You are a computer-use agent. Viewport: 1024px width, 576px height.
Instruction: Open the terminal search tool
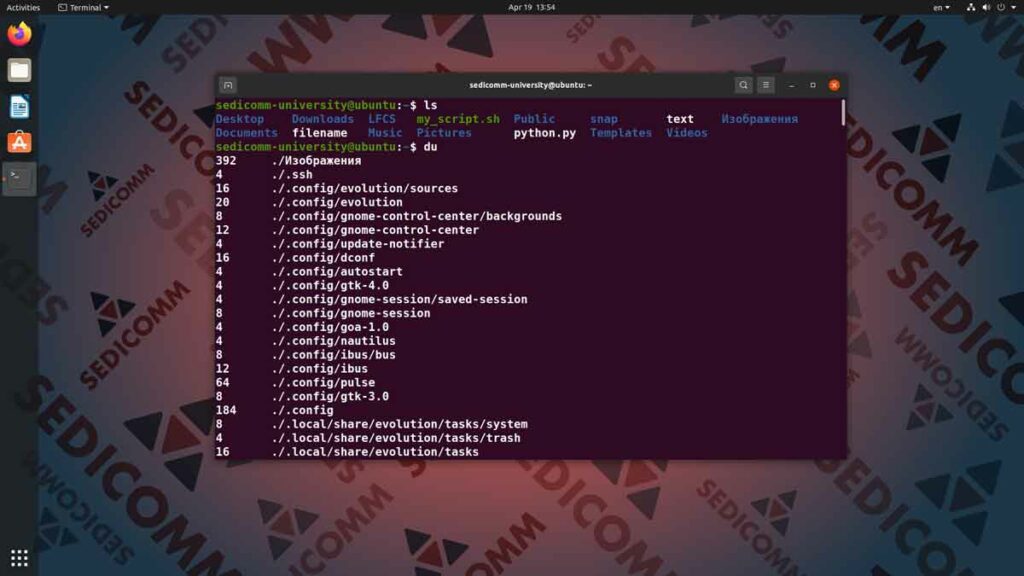(743, 85)
